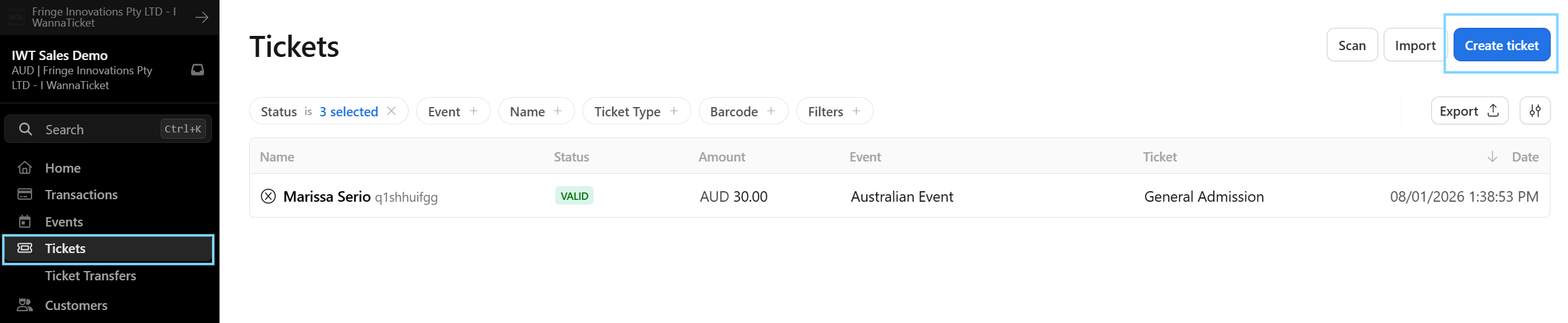The height and width of the screenshot is (323, 1568).
Task: Open the Event filter dropdown
Action: [x=453, y=111]
